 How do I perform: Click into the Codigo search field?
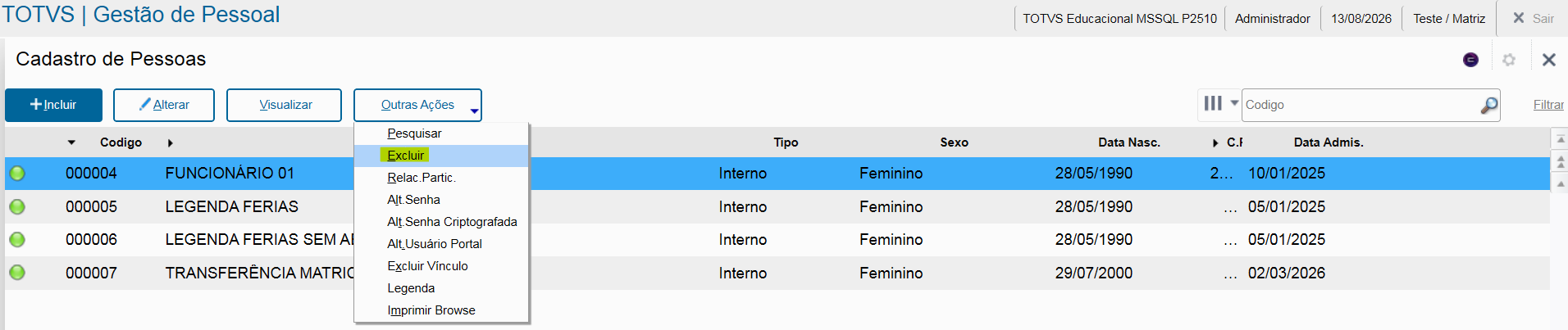pos(1361,105)
